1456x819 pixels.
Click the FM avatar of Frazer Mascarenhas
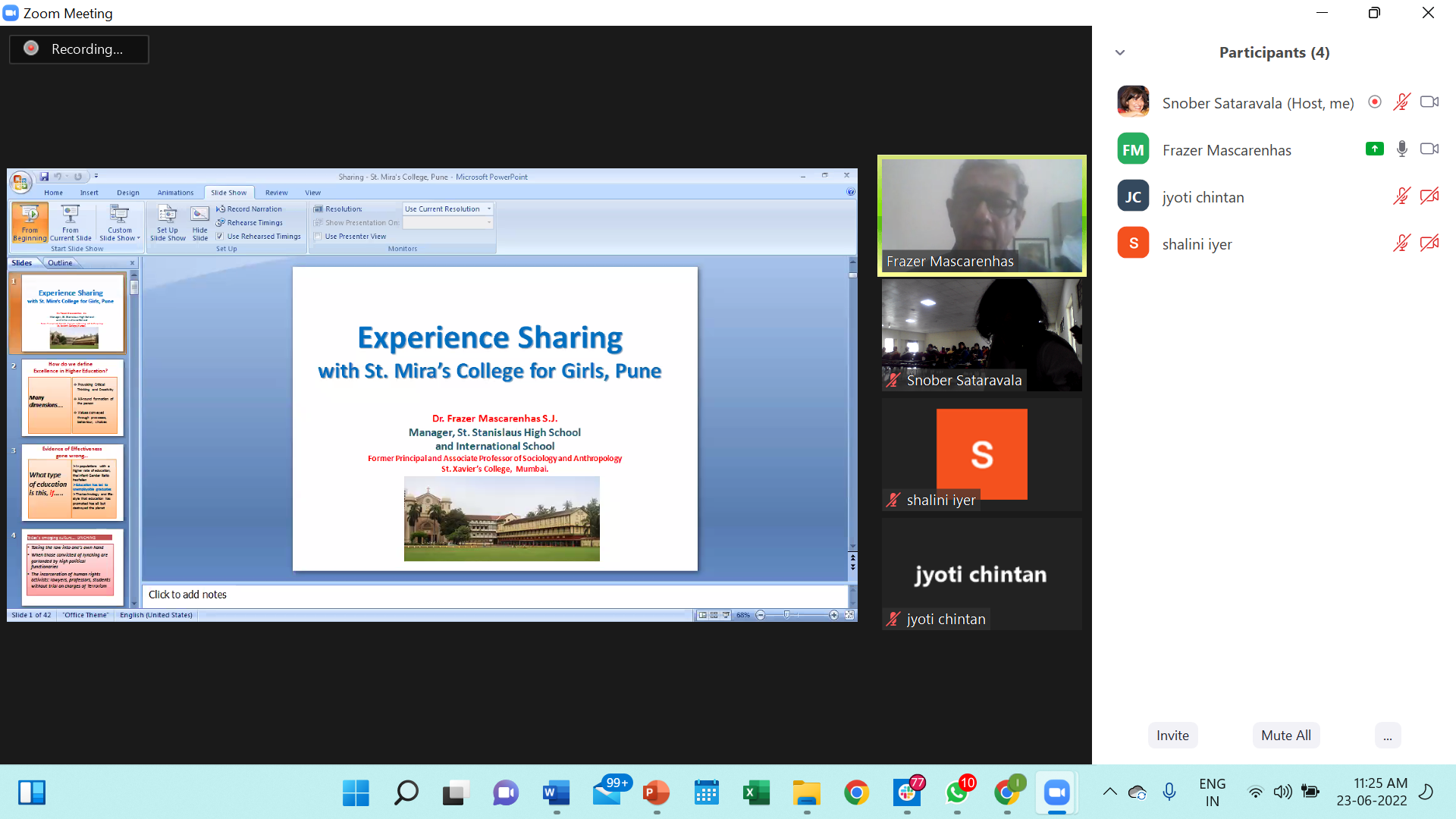pos(1133,149)
